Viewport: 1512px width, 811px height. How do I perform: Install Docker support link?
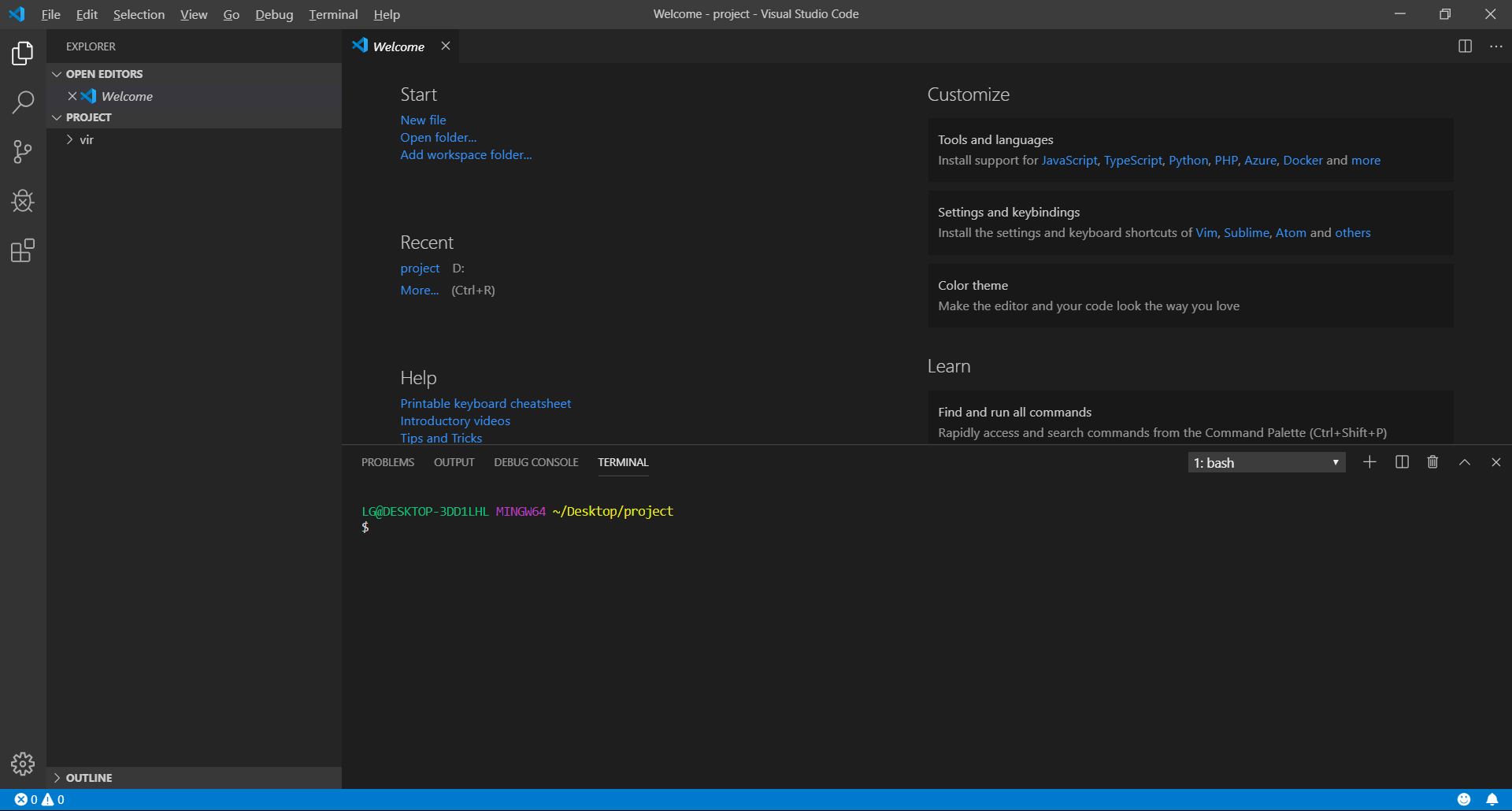(x=1303, y=160)
